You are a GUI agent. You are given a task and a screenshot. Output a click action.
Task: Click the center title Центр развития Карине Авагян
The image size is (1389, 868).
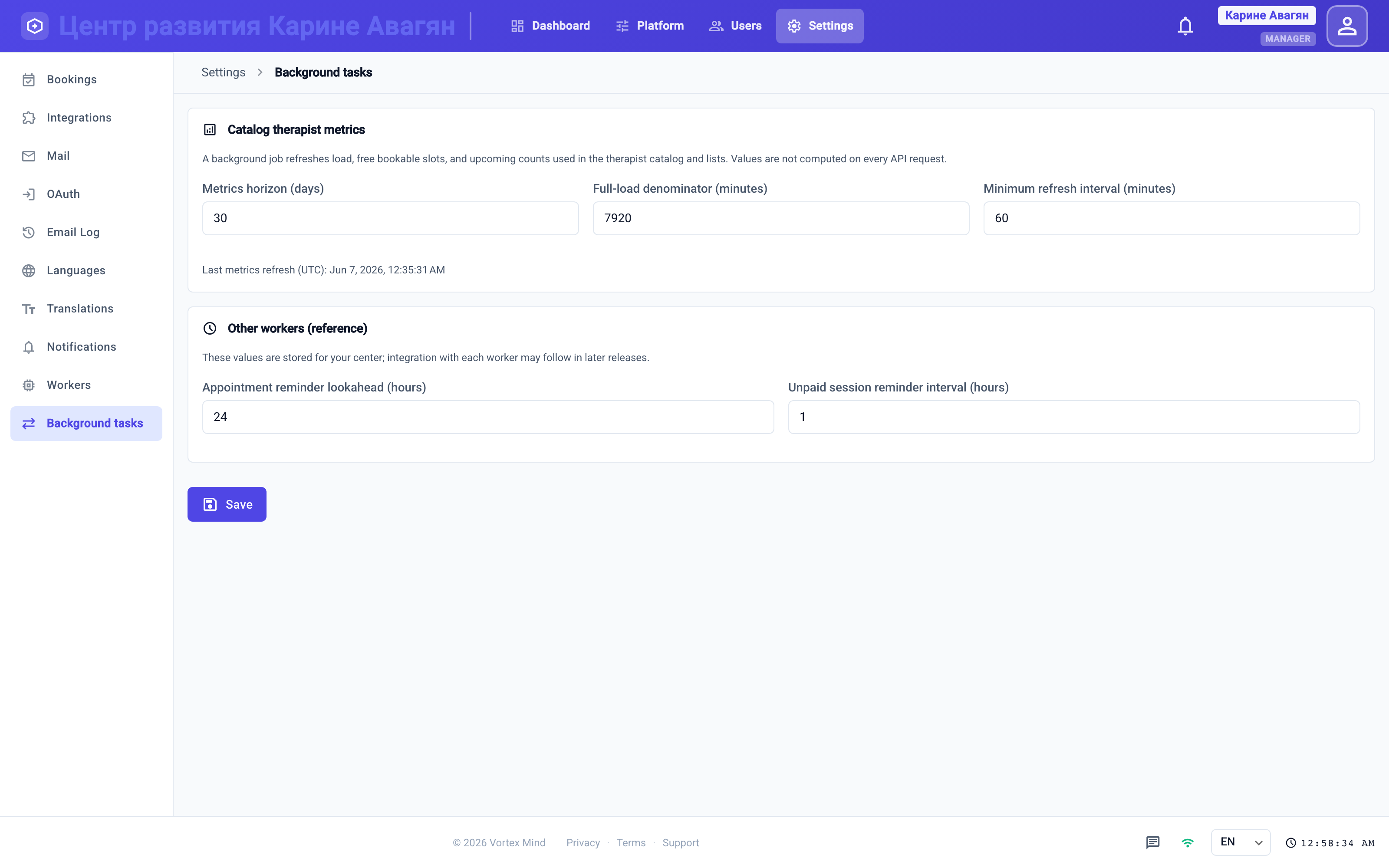257,26
